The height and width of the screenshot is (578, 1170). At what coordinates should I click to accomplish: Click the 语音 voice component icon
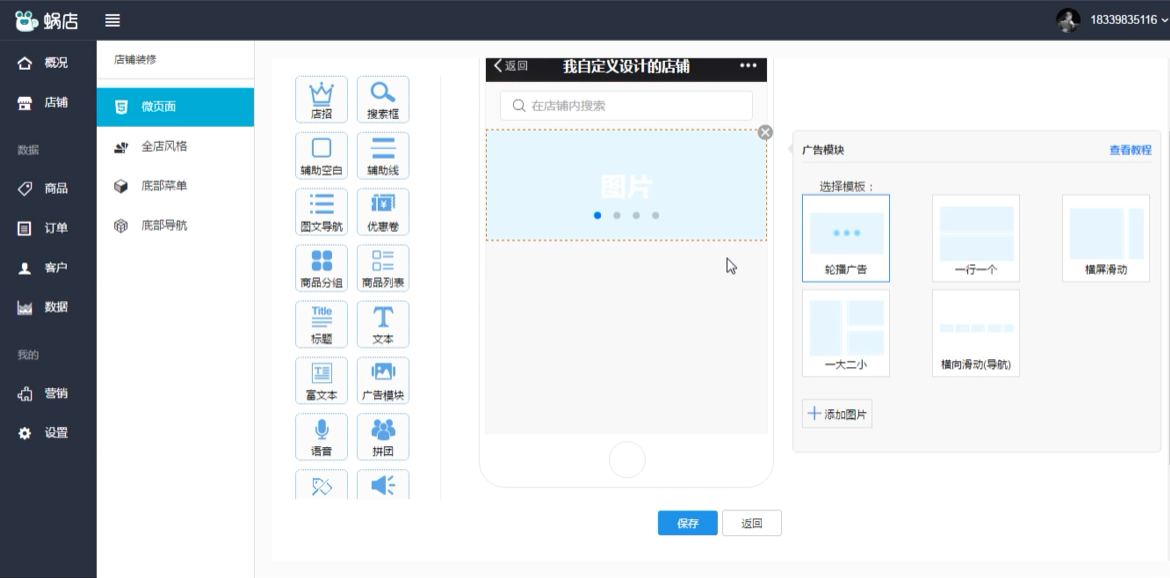(x=322, y=436)
